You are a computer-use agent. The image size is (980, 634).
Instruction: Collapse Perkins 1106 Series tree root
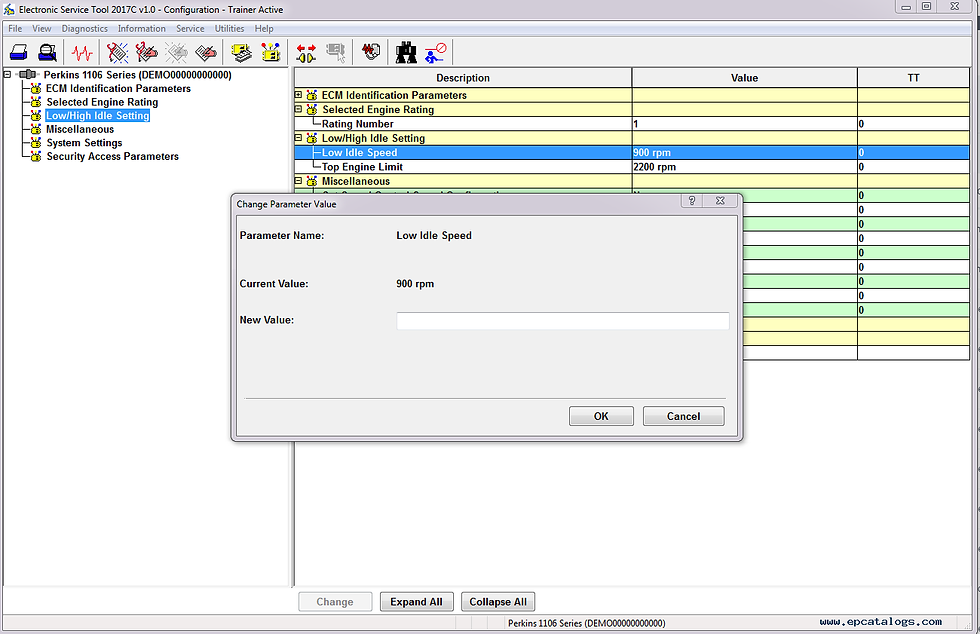click(7, 74)
